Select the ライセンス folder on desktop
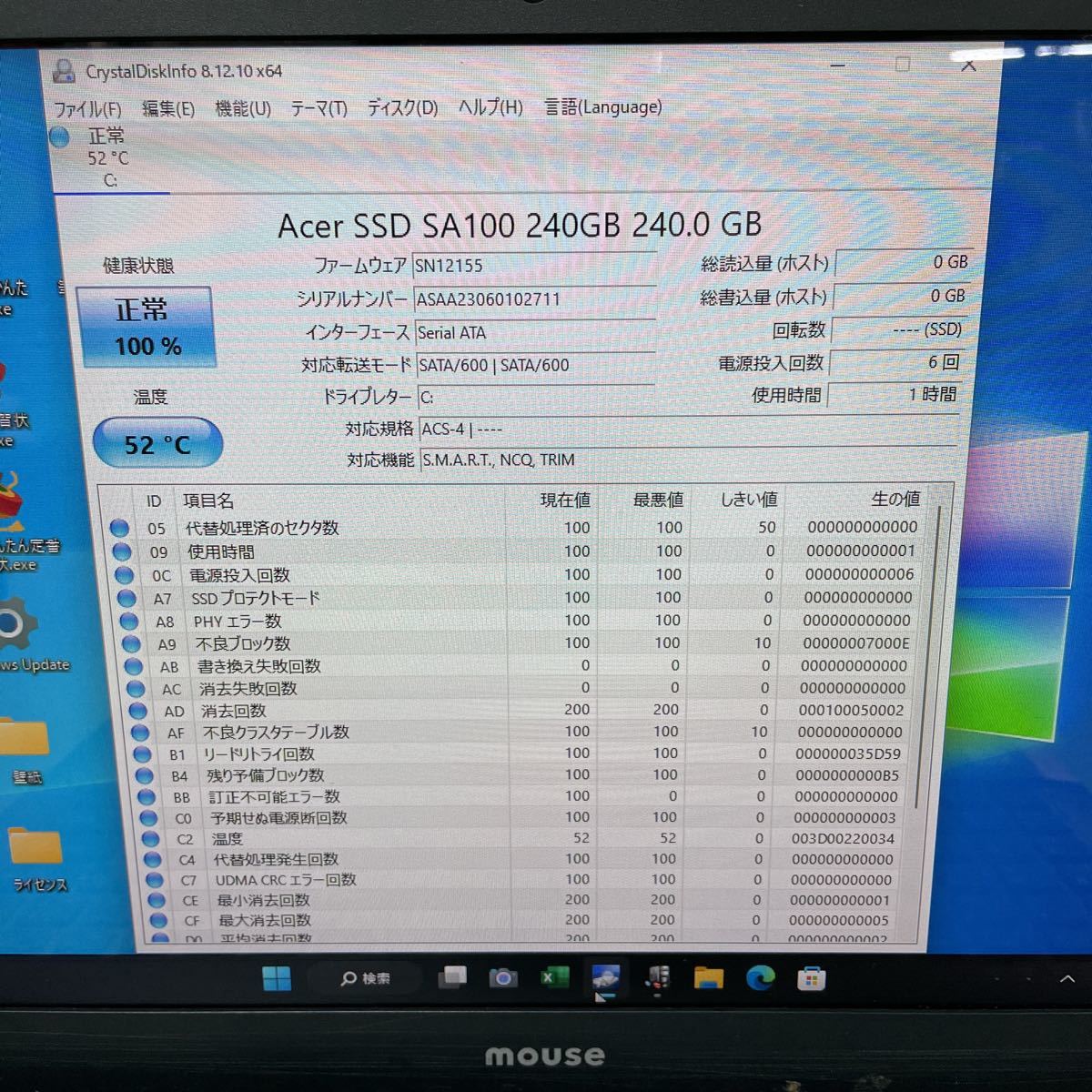The width and height of the screenshot is (1092, 1092). tap(38, 858)
